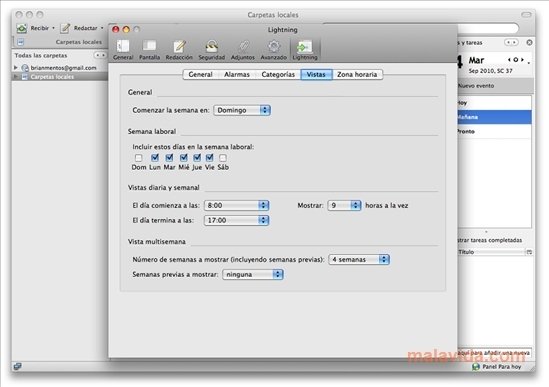This screenshot has width=549, height=387.
Task: Open the Número de semanas a mostrar dropdown
Action: [x=359, y=260]
